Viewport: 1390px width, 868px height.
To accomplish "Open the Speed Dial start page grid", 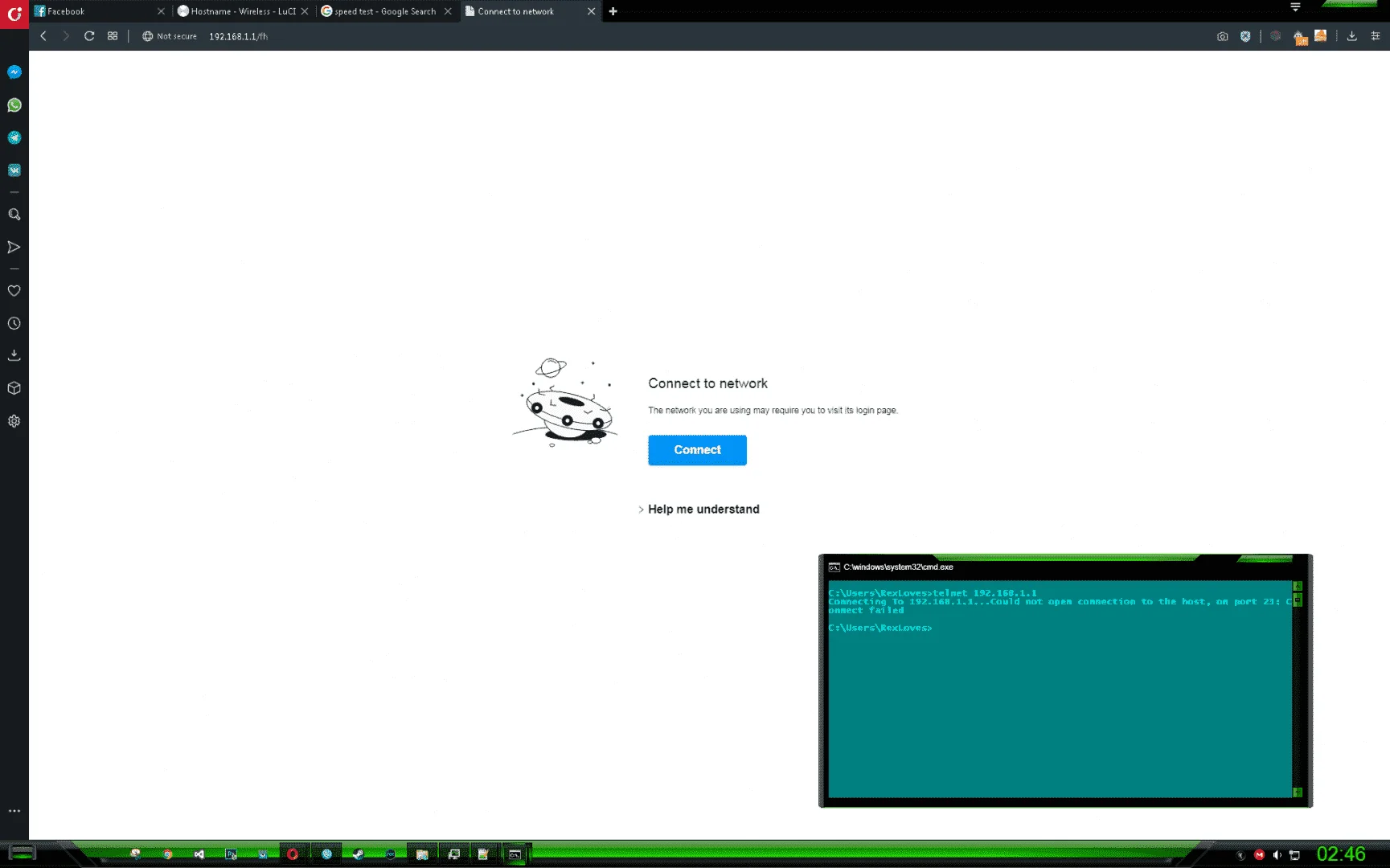I will click(x=113, y=36).
